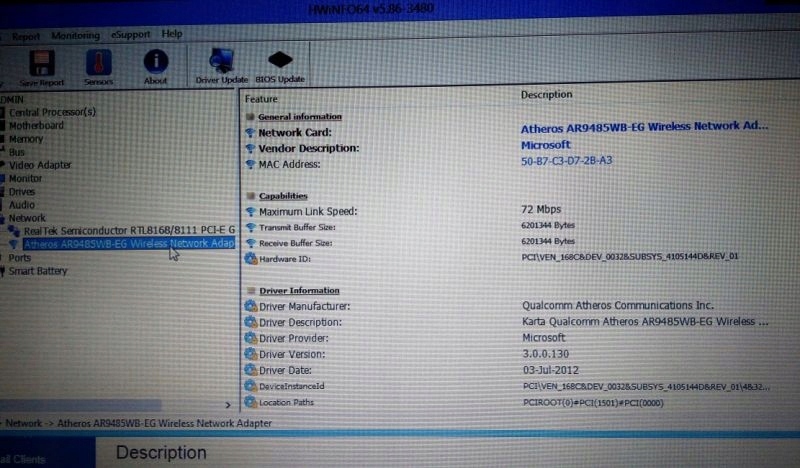Click the MAC Address row icon
This screenshot has width=800, height=468.
tap(250, 164)
